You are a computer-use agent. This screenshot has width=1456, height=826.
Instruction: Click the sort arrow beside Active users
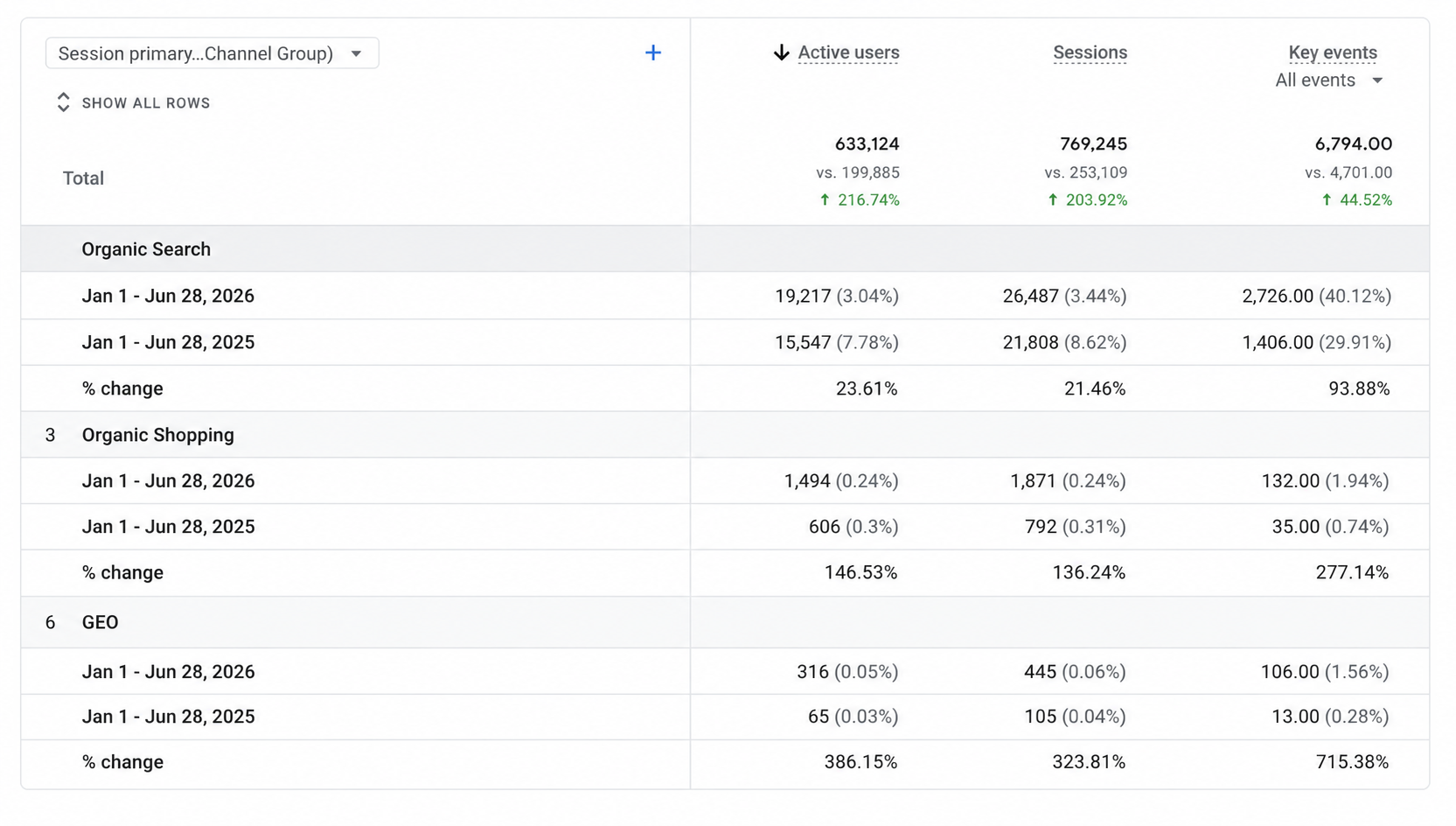coord(781,52)
